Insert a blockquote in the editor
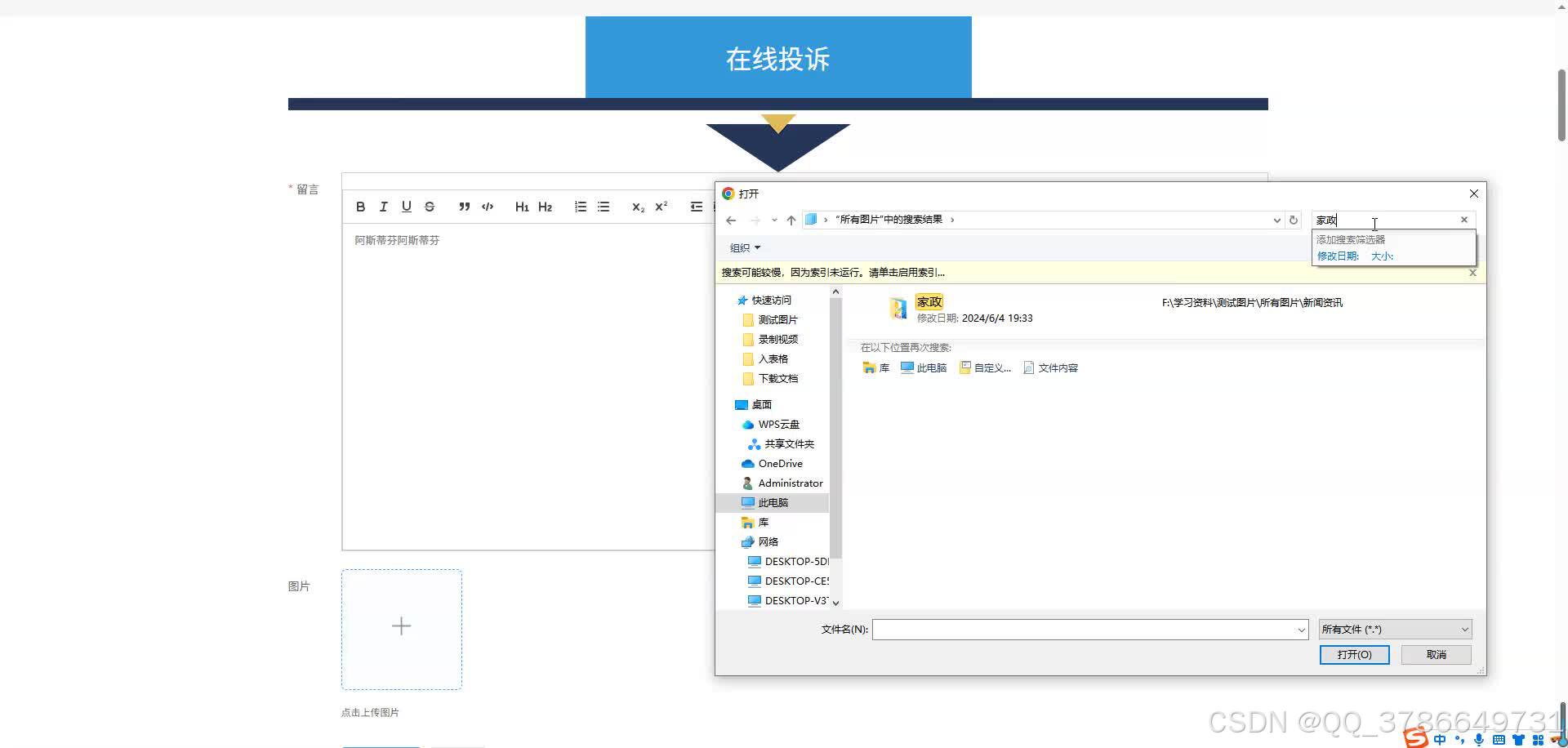The image size is (1568, 748). click(x=464, y=207)
